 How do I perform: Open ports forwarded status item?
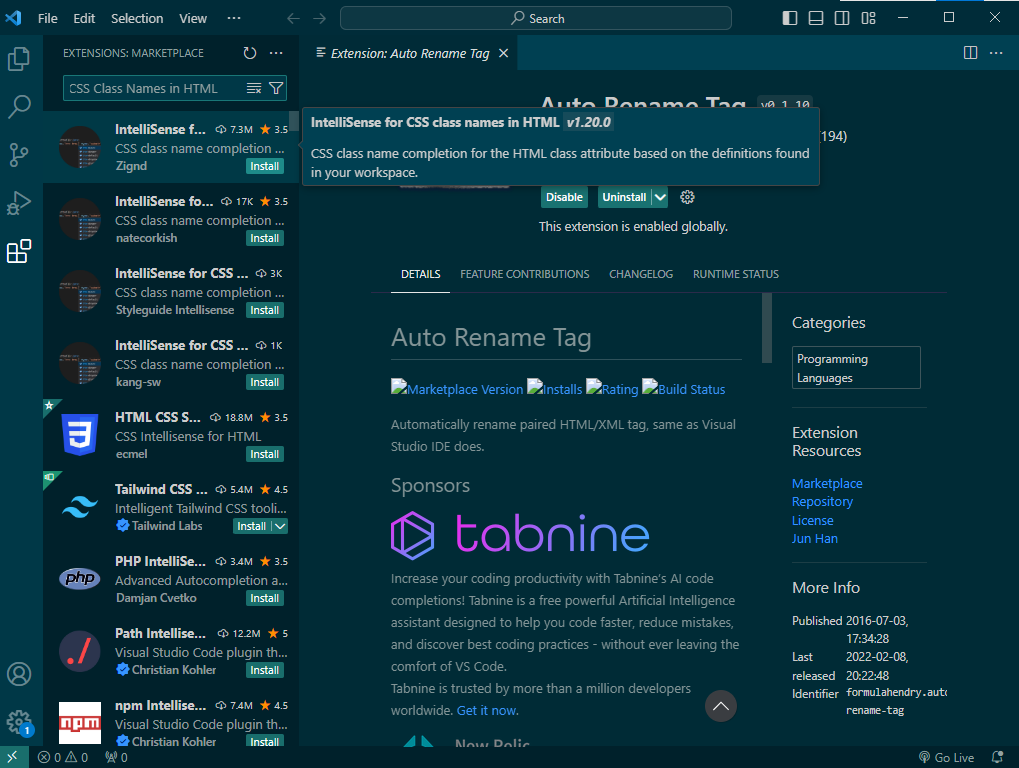click(116, 758)
